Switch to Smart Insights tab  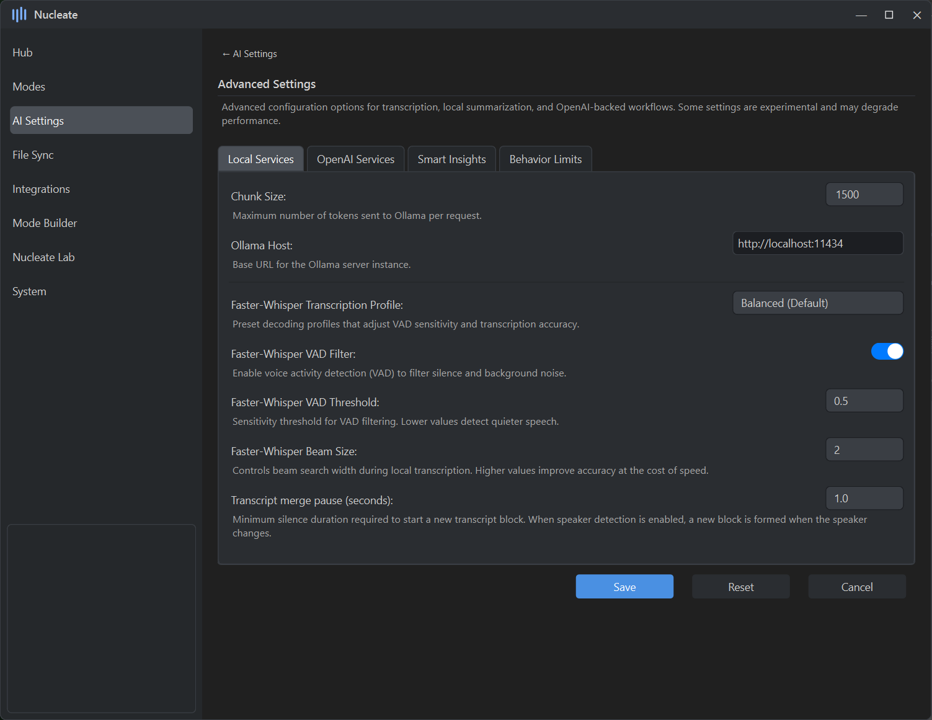[452, 159]
